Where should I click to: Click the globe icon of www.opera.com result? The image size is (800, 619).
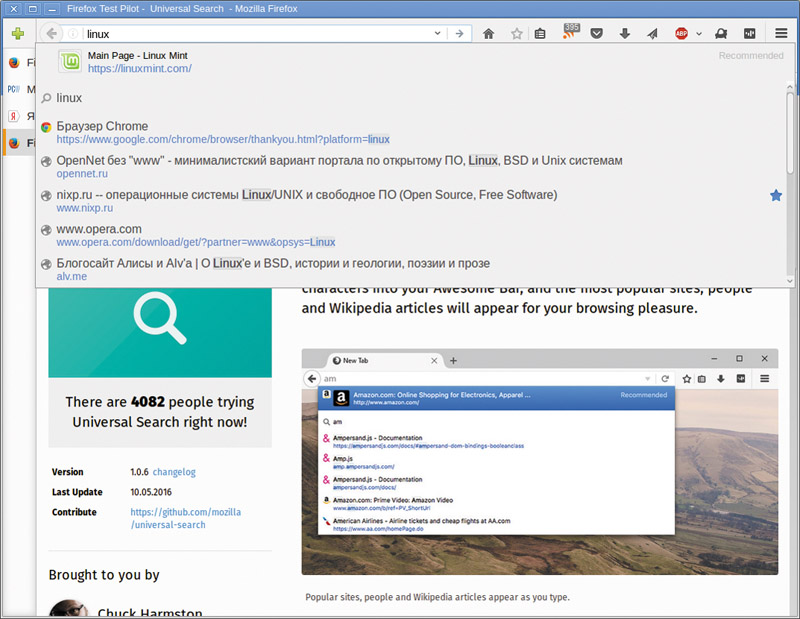[x=46, y=230]
